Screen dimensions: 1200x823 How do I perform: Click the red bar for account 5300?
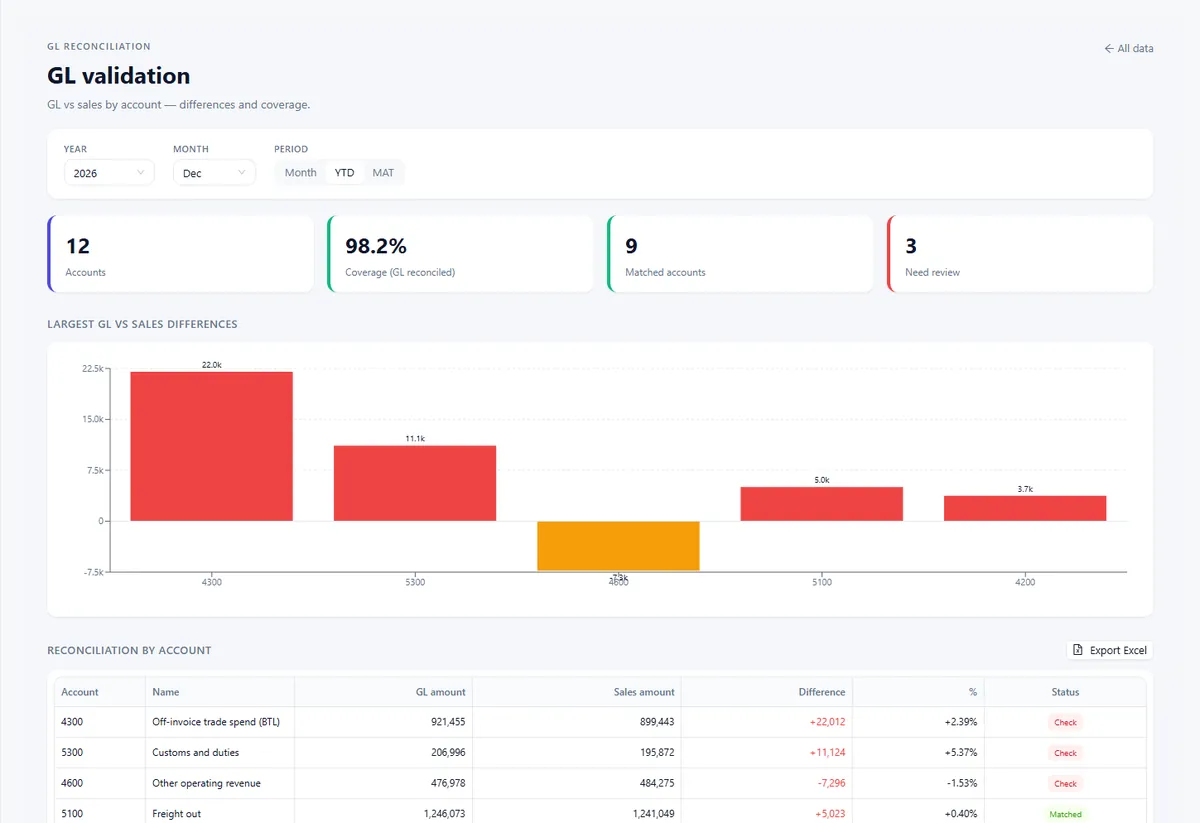(x=415, y=483)
